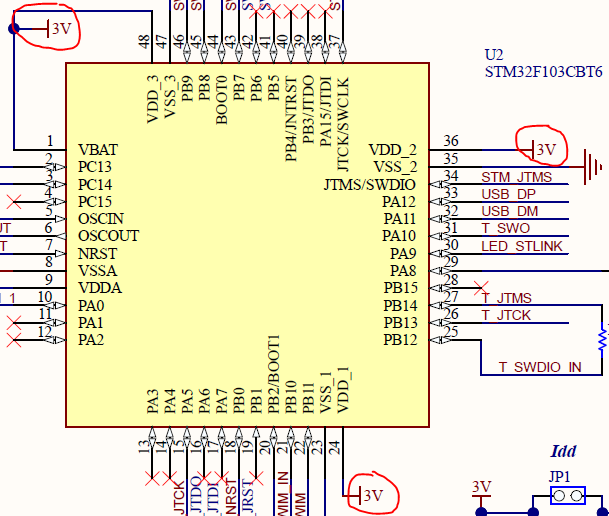The image size is (609, 516).
Task: Click the PA9 pin label
Action: coord(403,254)
